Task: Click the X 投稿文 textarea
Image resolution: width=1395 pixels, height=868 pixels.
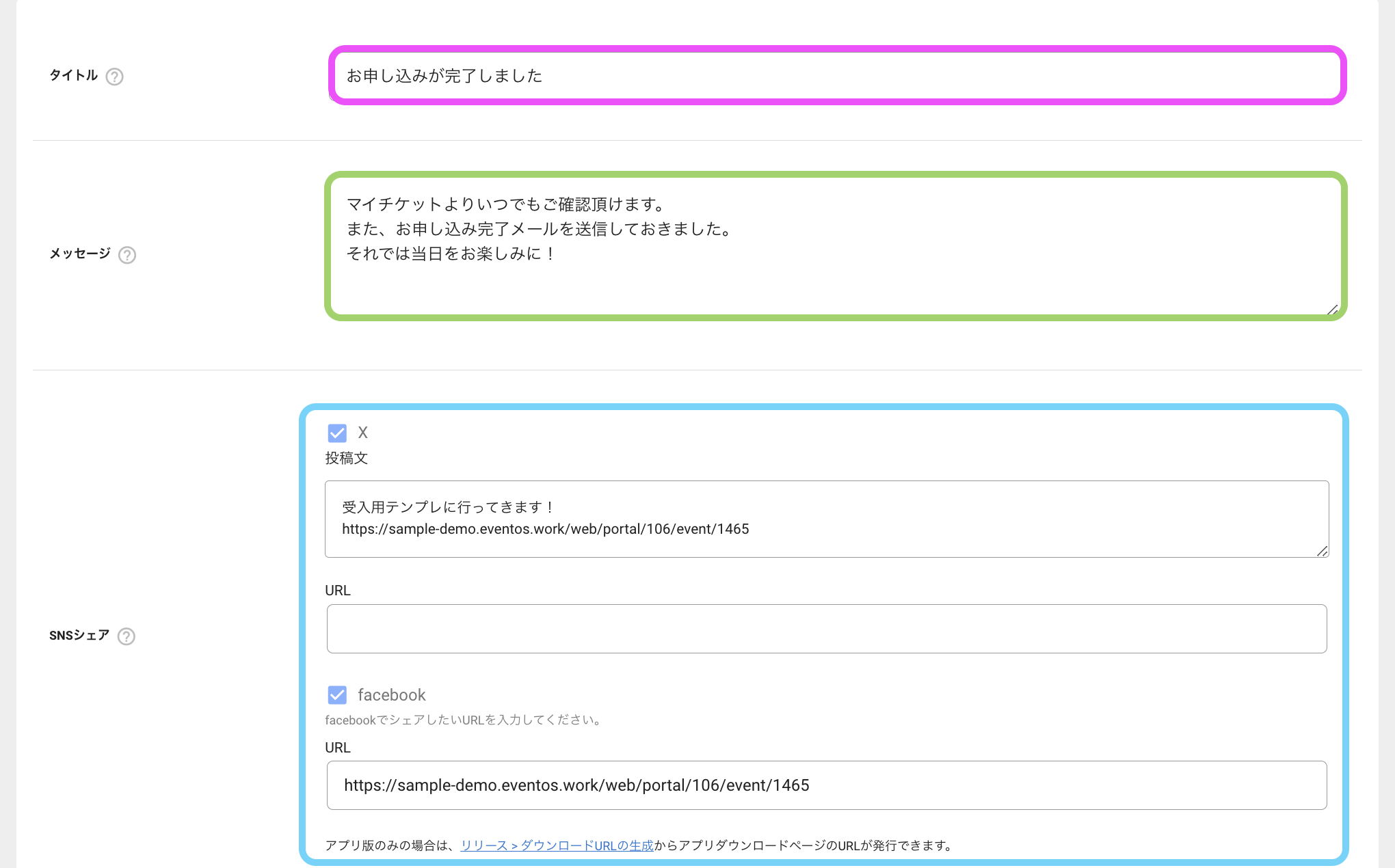Action: [827, 519]
